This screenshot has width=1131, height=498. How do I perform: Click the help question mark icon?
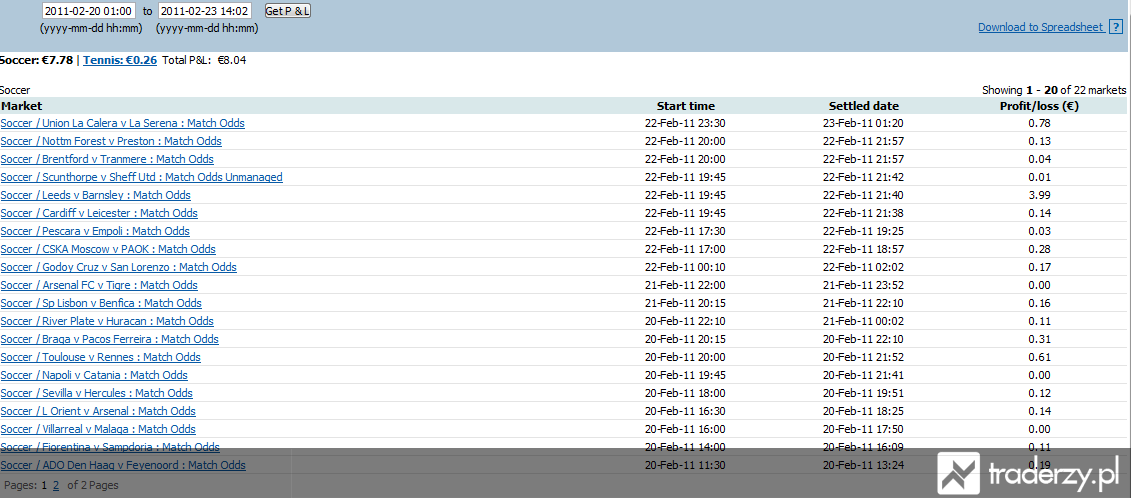1116,27
